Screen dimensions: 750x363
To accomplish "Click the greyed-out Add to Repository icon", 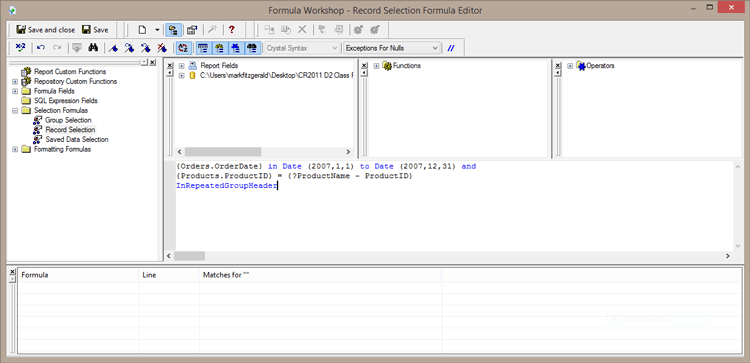I will click(x=358, y=30).
